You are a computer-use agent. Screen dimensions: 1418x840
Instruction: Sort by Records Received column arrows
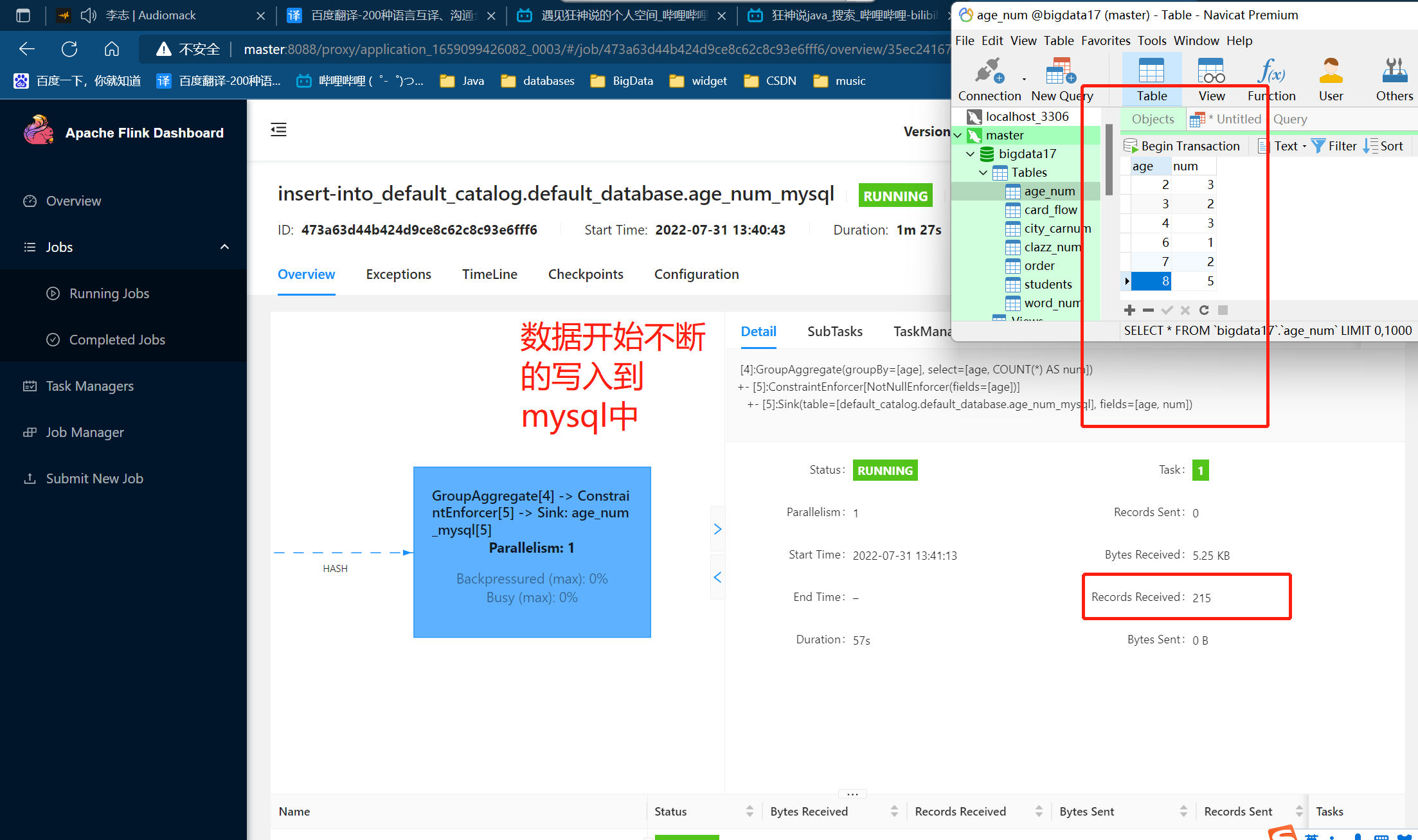(x=1038, y=812)
